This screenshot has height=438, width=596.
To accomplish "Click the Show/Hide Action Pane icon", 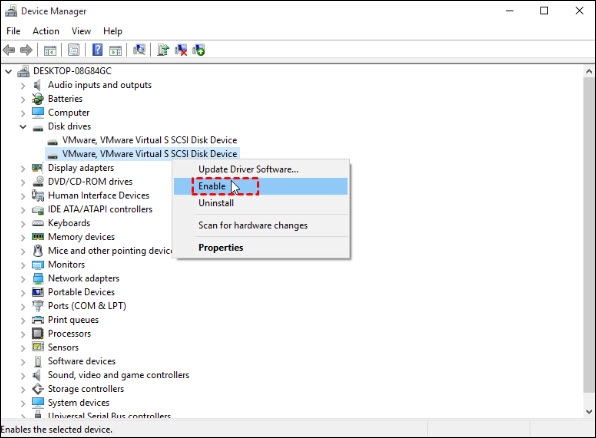I will click(x=116, y=50).
